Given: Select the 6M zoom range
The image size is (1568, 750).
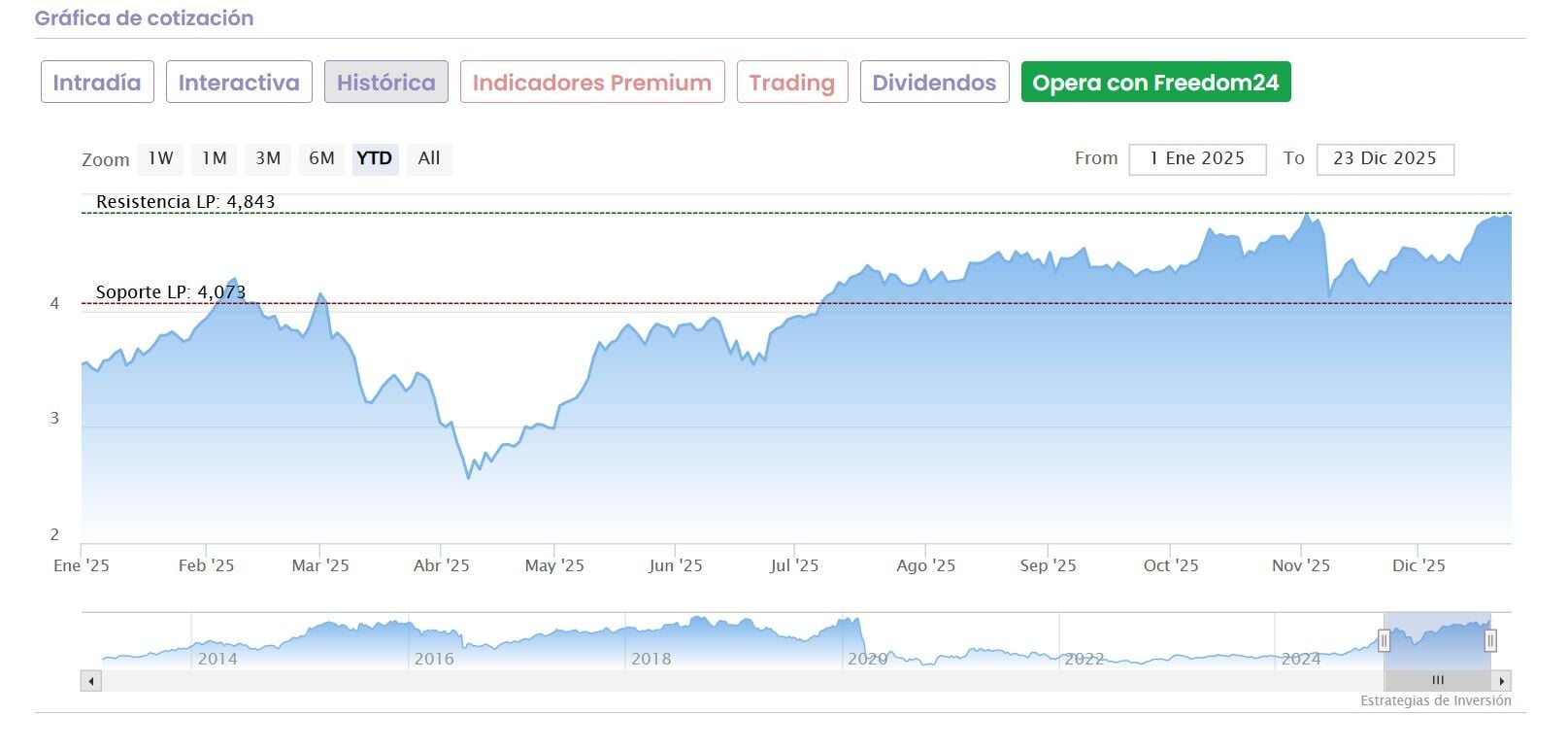Looking at the screenshot, I should 321,158.
